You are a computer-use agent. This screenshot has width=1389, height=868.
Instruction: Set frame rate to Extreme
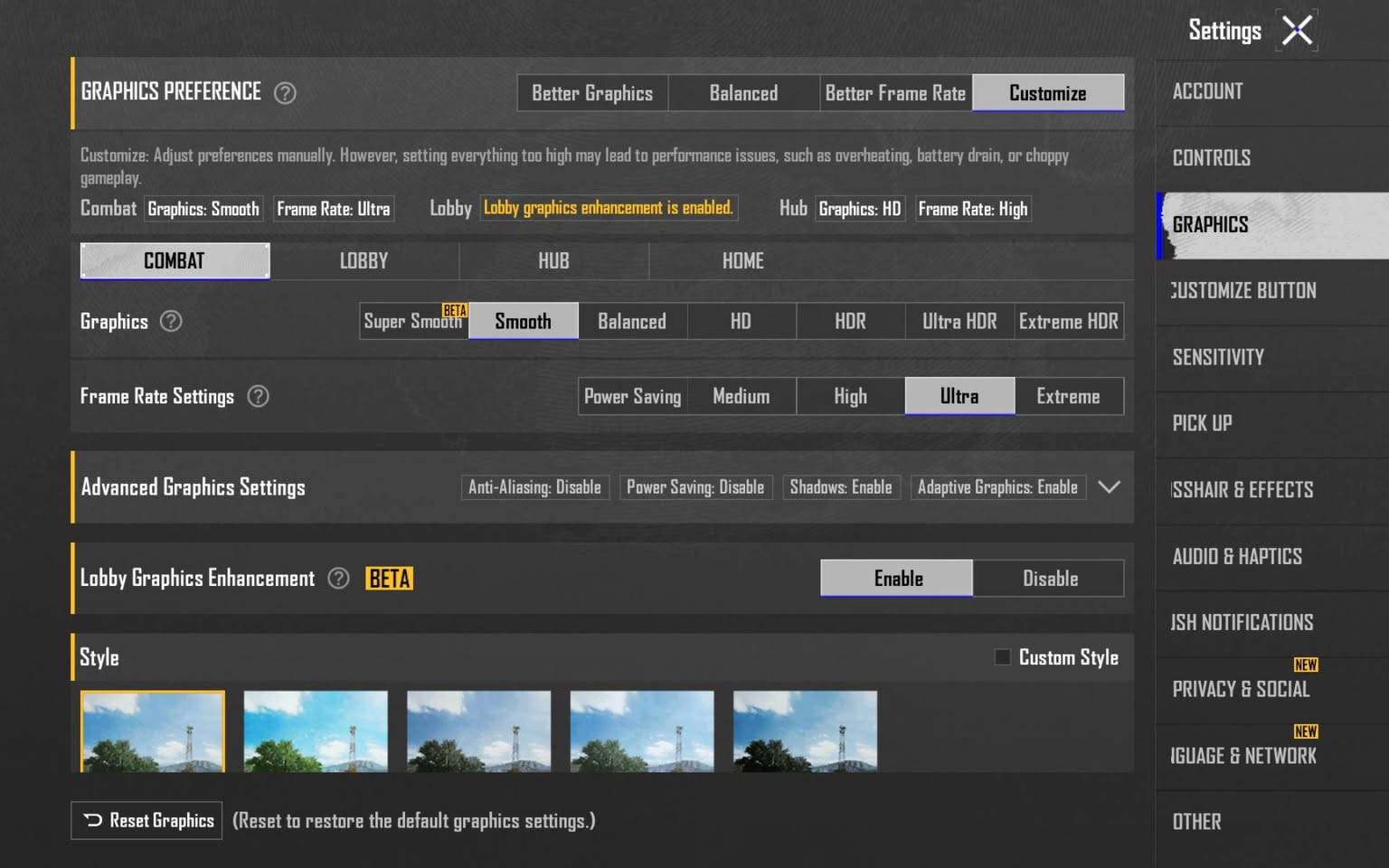pyautogui.click(x=1069, y=396)
